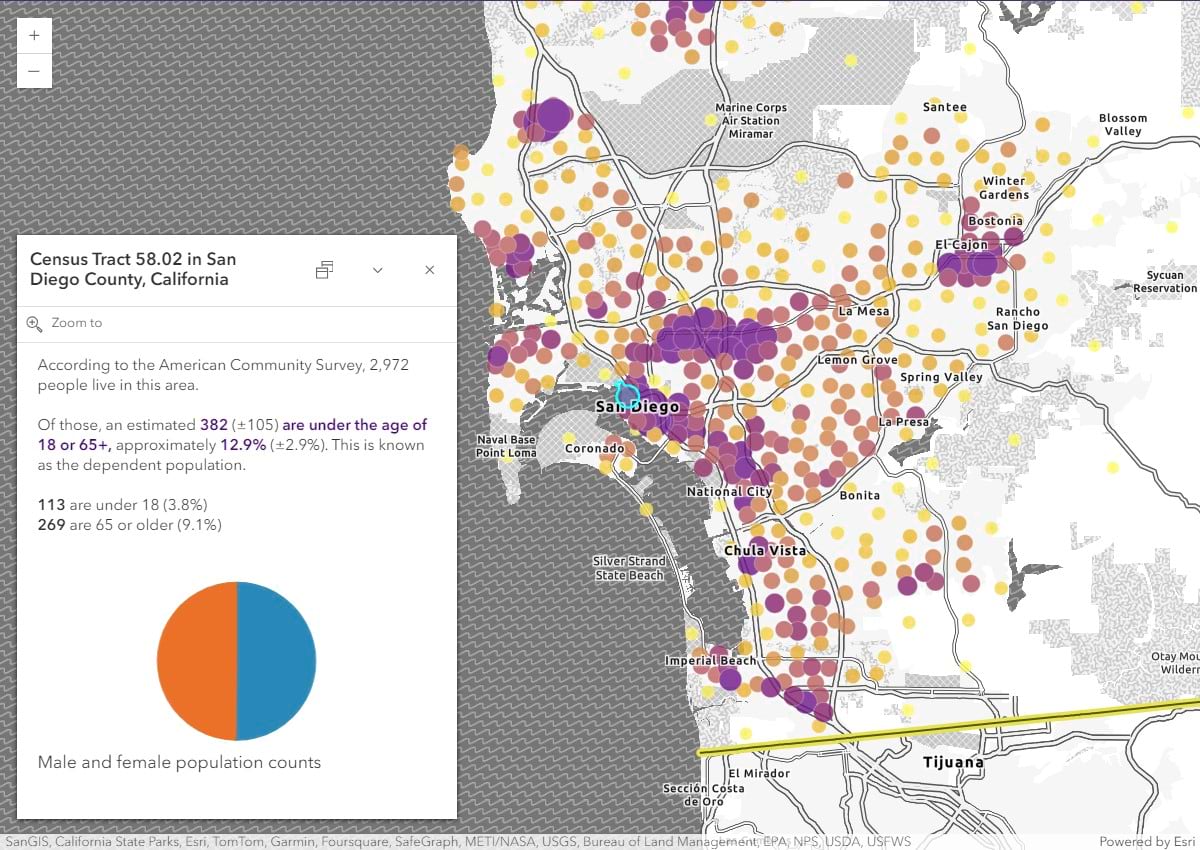Open the chevron menu in the popup header
Screen dimensions: 1200x850
point(377,270)
